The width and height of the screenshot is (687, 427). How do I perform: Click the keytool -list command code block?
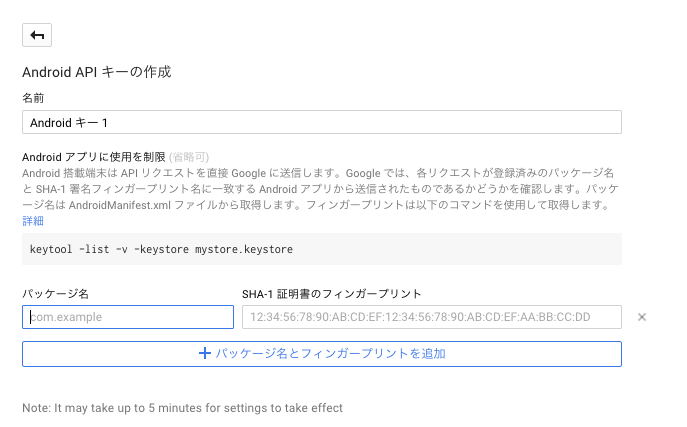pyautogui.click(x=322, y=249)
